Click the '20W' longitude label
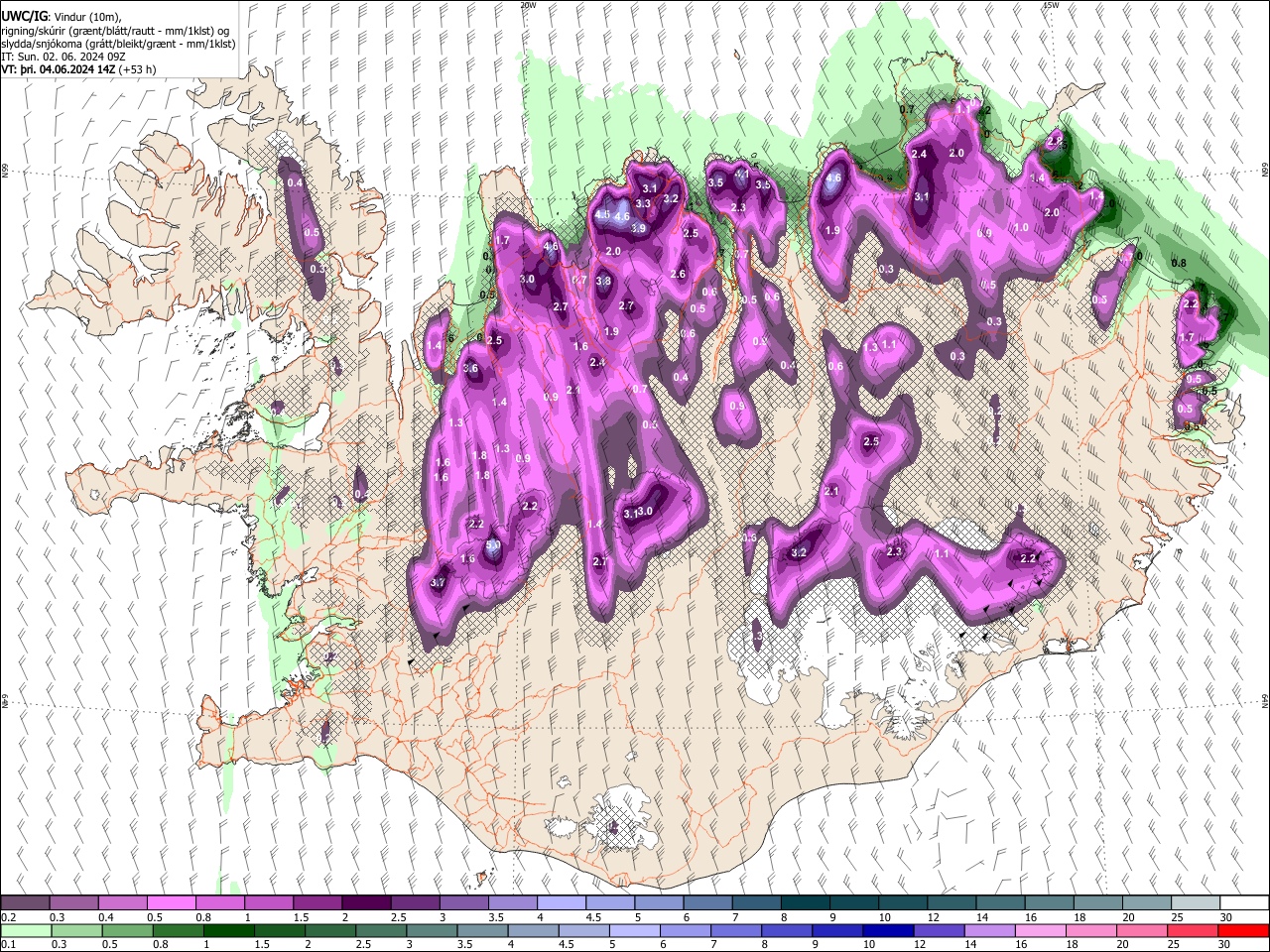This screenshot has height=952, width=1270. coord(529,5)
